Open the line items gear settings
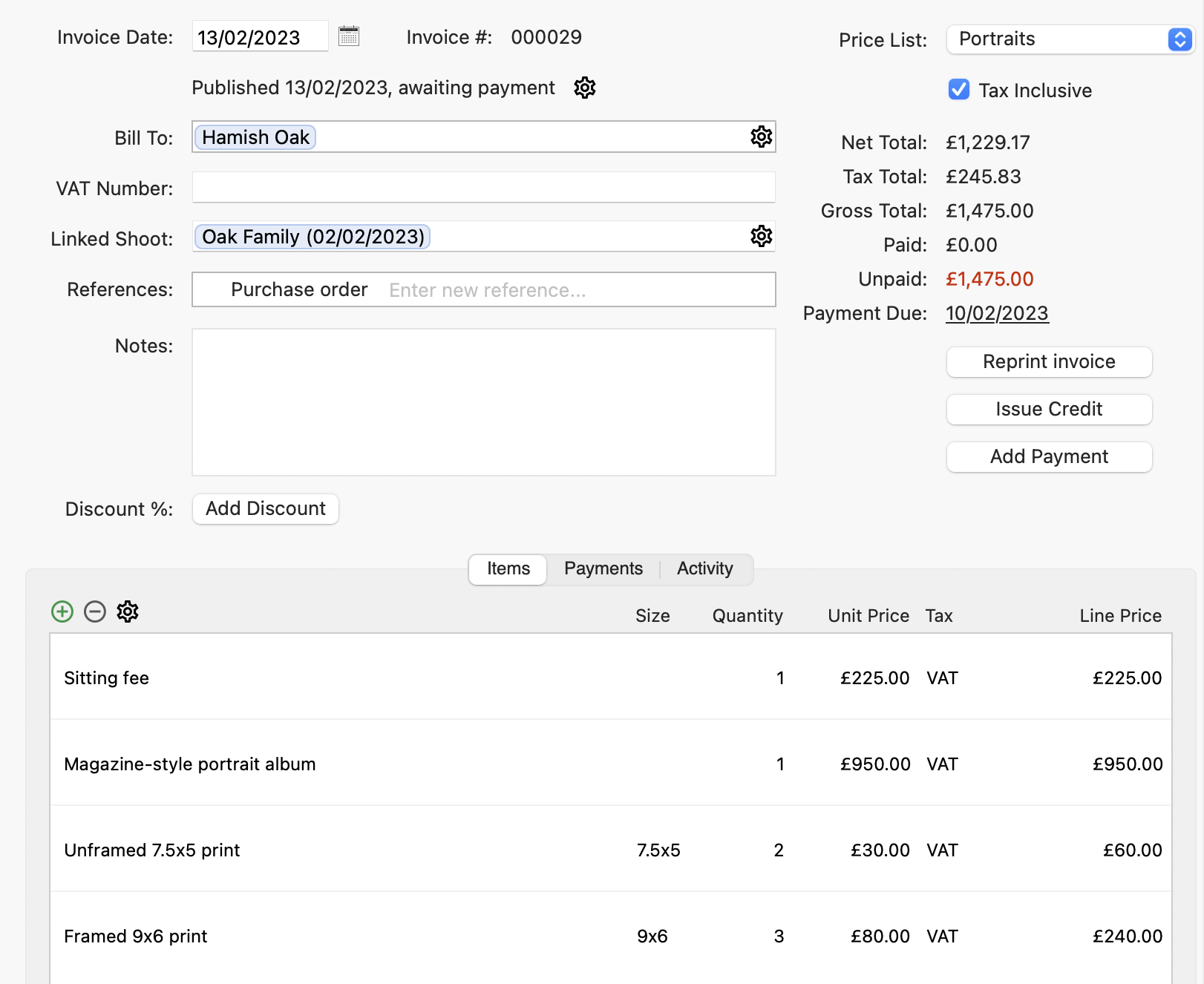The image size is (1204, 984). [x=127, y=611]
